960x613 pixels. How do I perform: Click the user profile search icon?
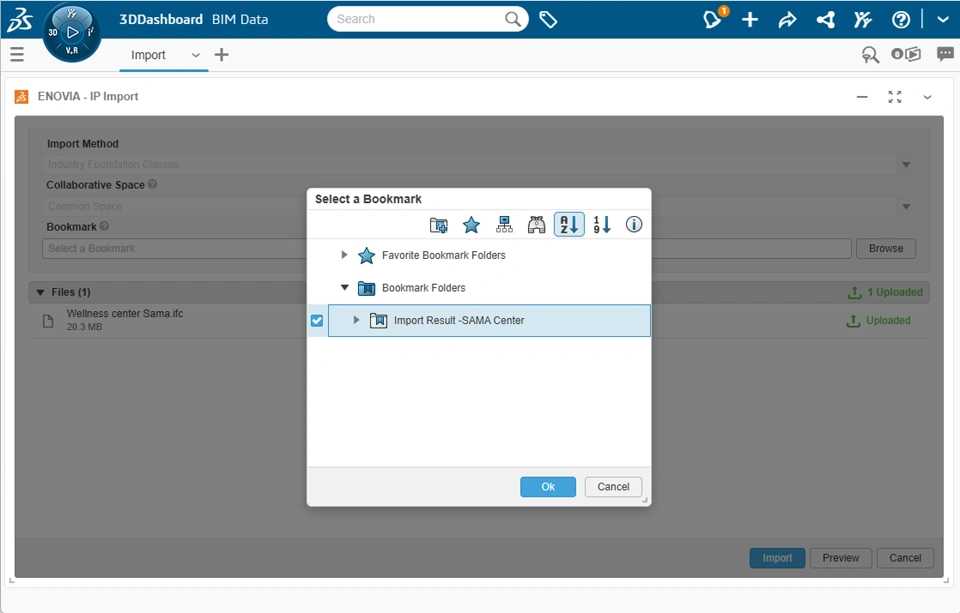click(x=870, y=55)
